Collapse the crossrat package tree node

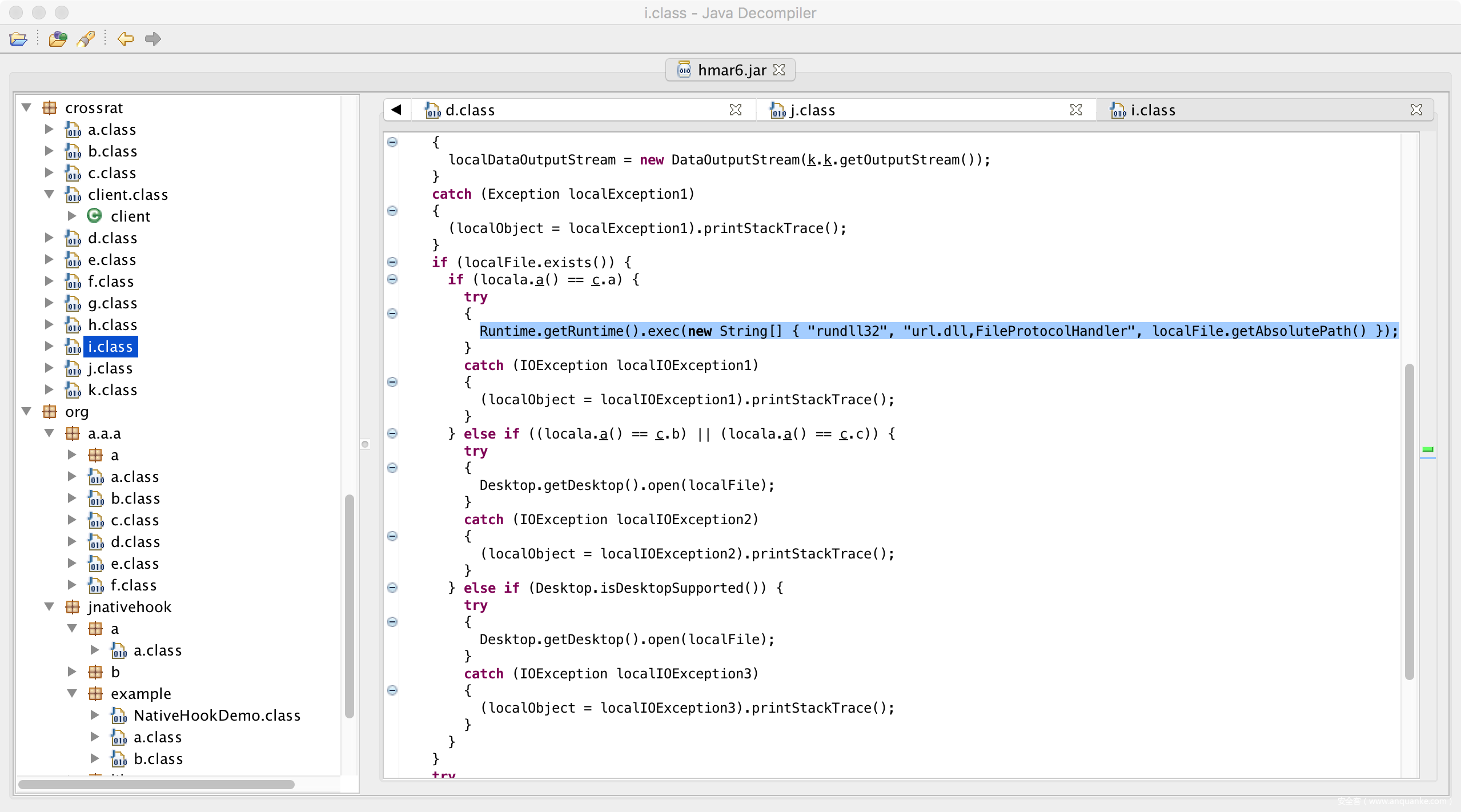26,108
